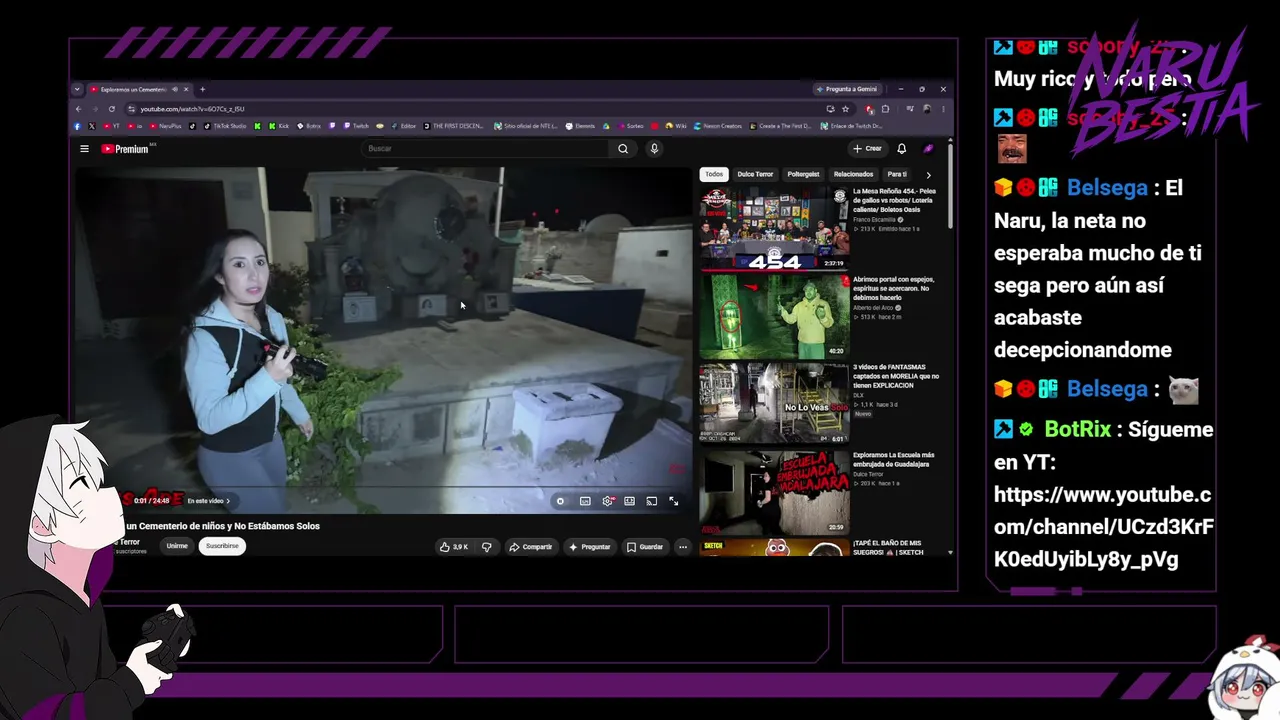The height and width of the screenshot is (720, 1280).
Task: Open the 'THE FIRST DESCEN...' bookmark
Action: (454, 126)
